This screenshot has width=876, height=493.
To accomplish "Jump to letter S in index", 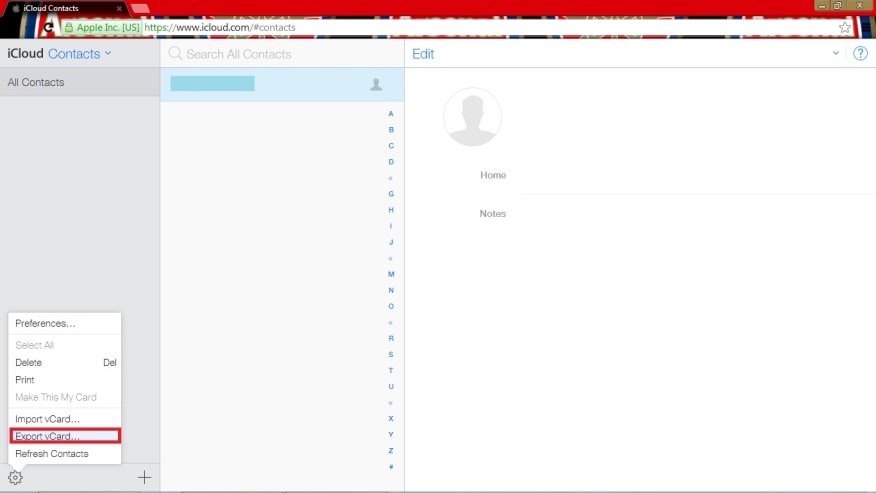I will (x=391, y=354).
